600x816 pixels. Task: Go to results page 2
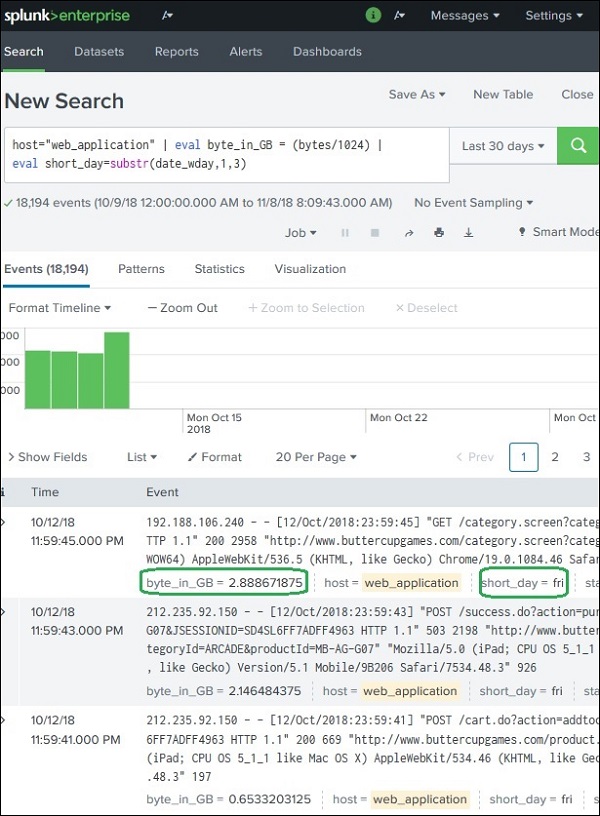554,457
